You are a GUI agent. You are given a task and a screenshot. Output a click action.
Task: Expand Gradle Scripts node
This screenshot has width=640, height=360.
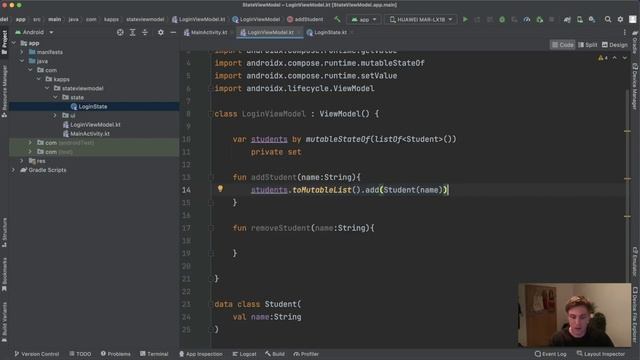[x=14, y=170]
